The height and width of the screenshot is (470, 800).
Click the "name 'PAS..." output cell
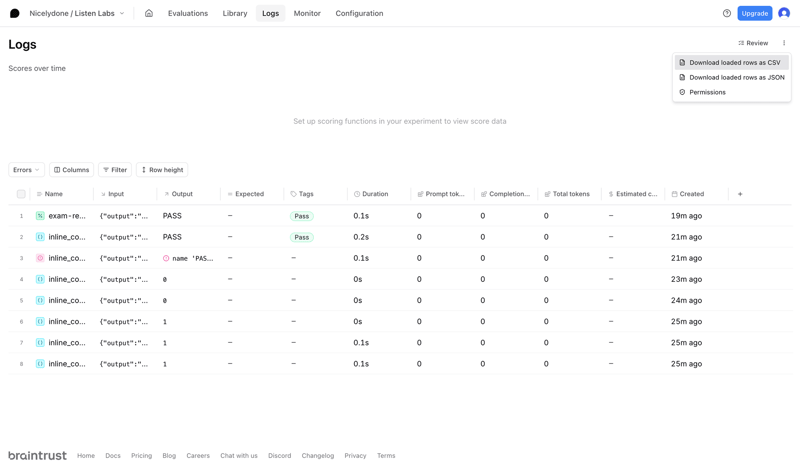click(x=188, y=258)
